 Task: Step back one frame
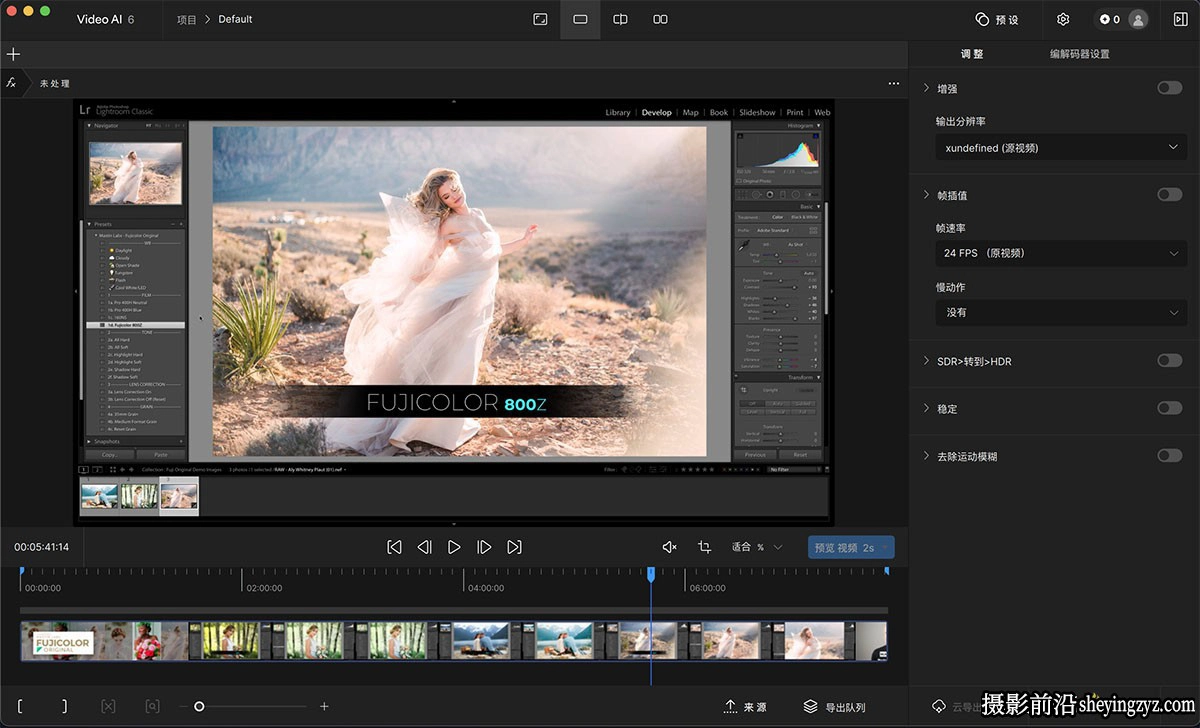click(x=424, y=547)
